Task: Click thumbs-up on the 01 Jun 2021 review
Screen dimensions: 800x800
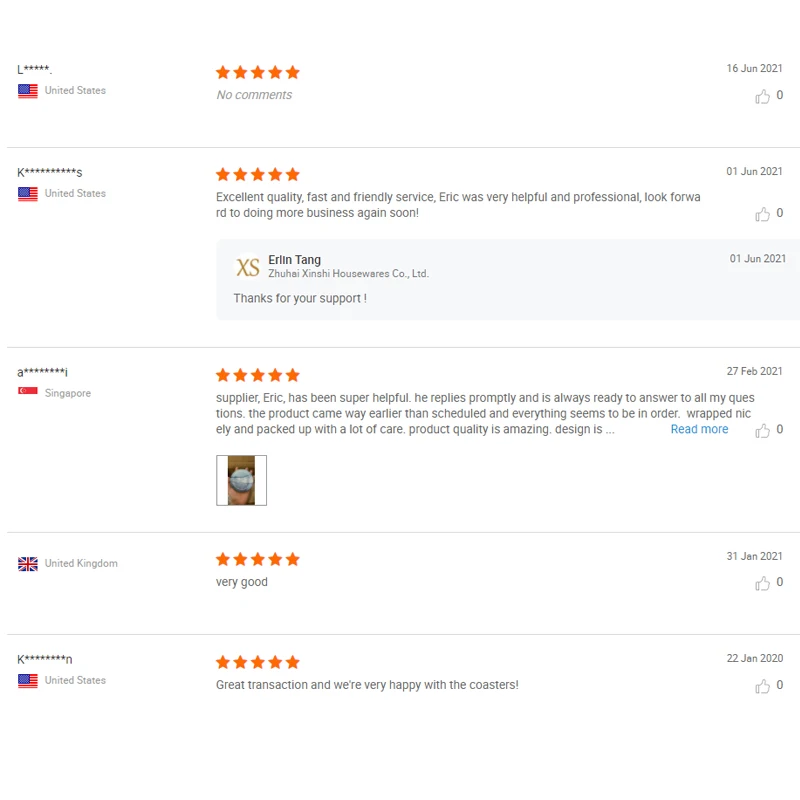Action: click(762, 214)
